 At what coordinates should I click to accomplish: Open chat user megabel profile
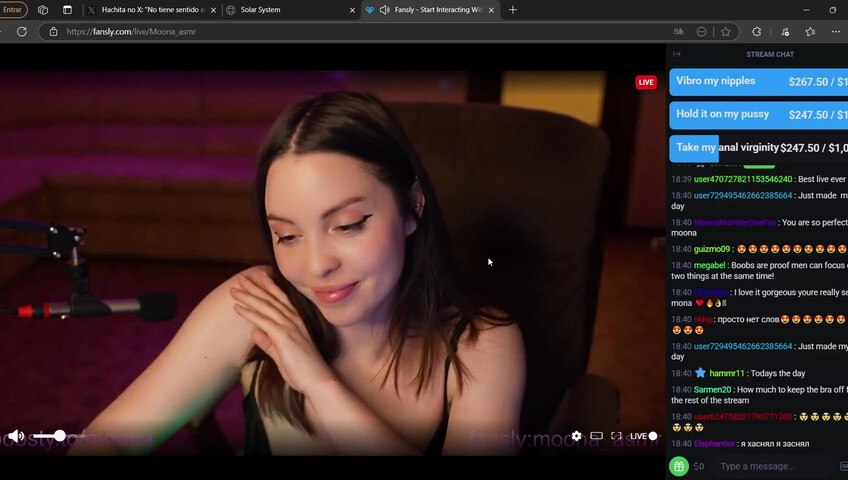click(x=710, y=265)
